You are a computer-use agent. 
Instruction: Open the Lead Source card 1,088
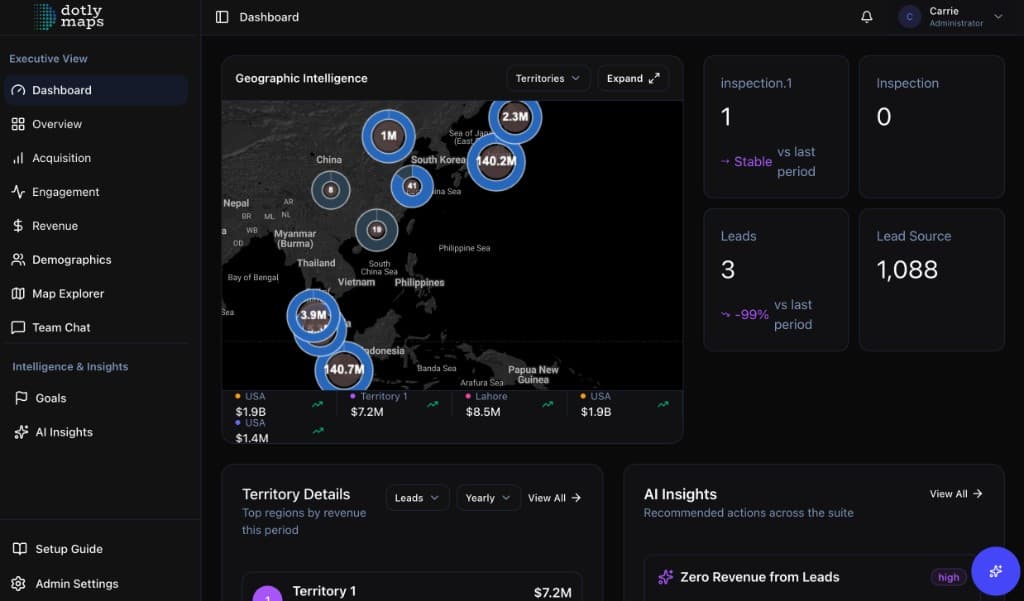tap(931, 280)
